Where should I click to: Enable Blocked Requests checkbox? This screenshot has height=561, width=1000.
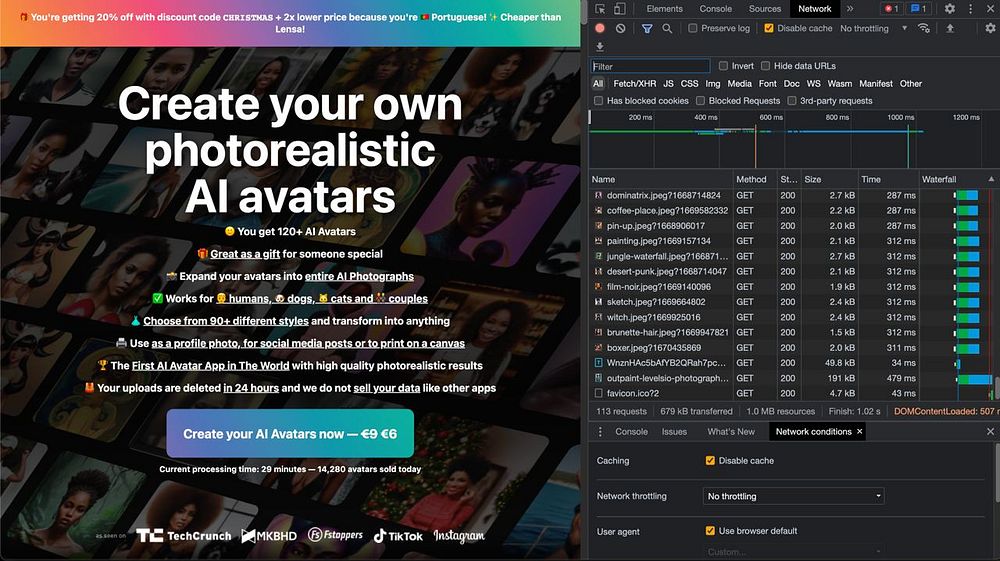(x=700, y=101)
